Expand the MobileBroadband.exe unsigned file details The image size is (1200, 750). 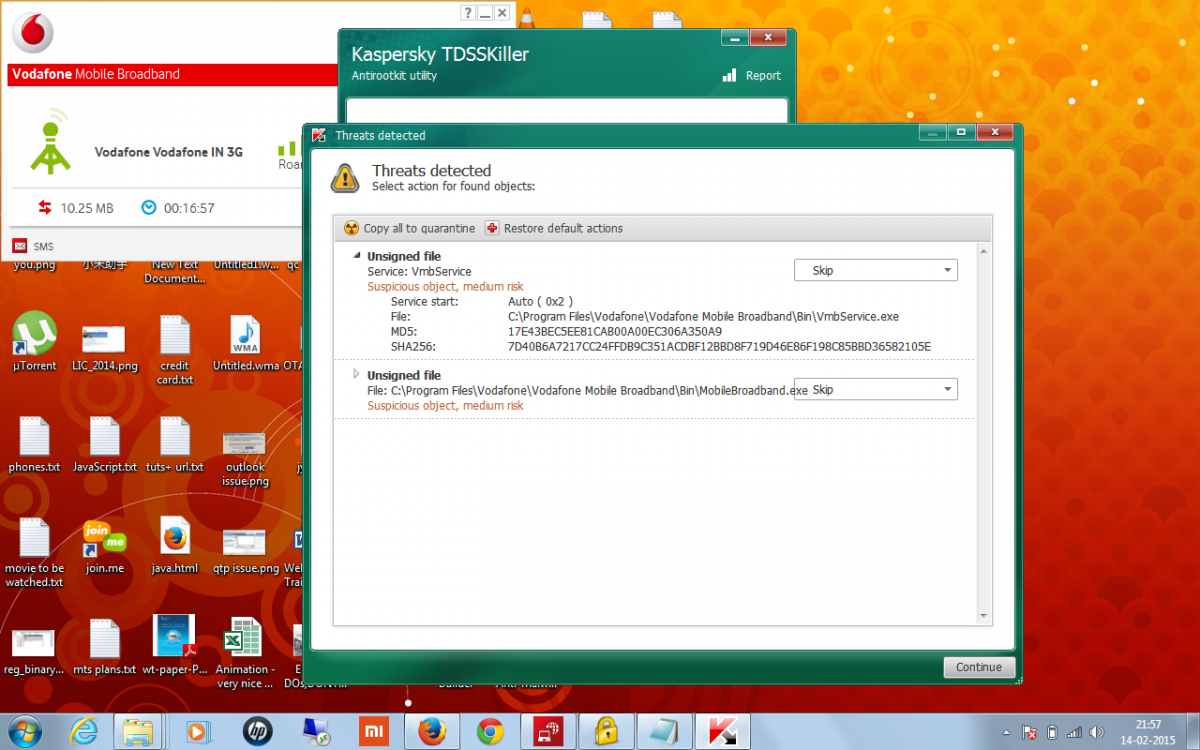pyautogui.click(x=356, y=374)
